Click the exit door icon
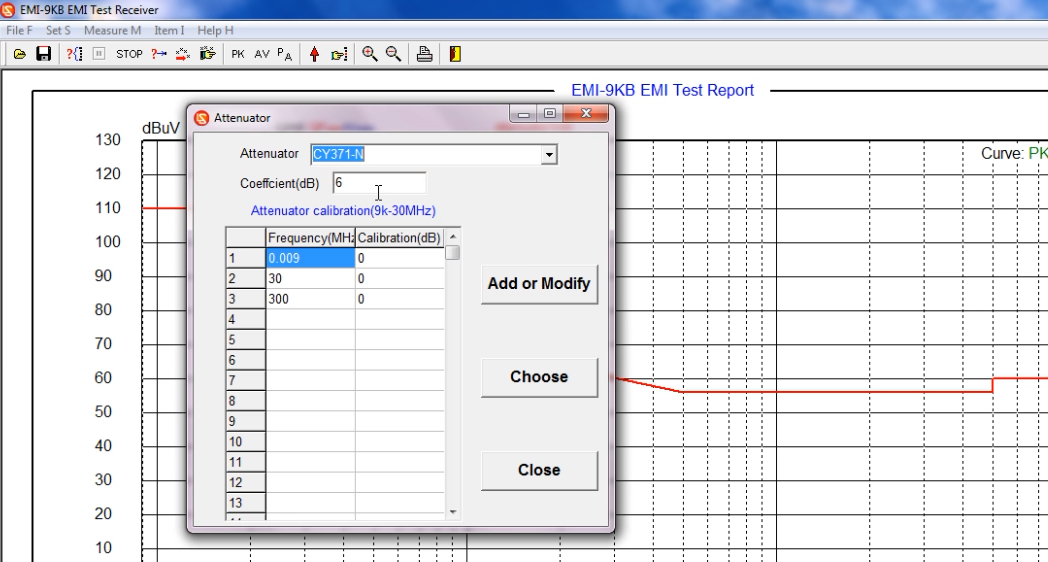Screen dimensions: 1048x562 click(x=455, y=54)
